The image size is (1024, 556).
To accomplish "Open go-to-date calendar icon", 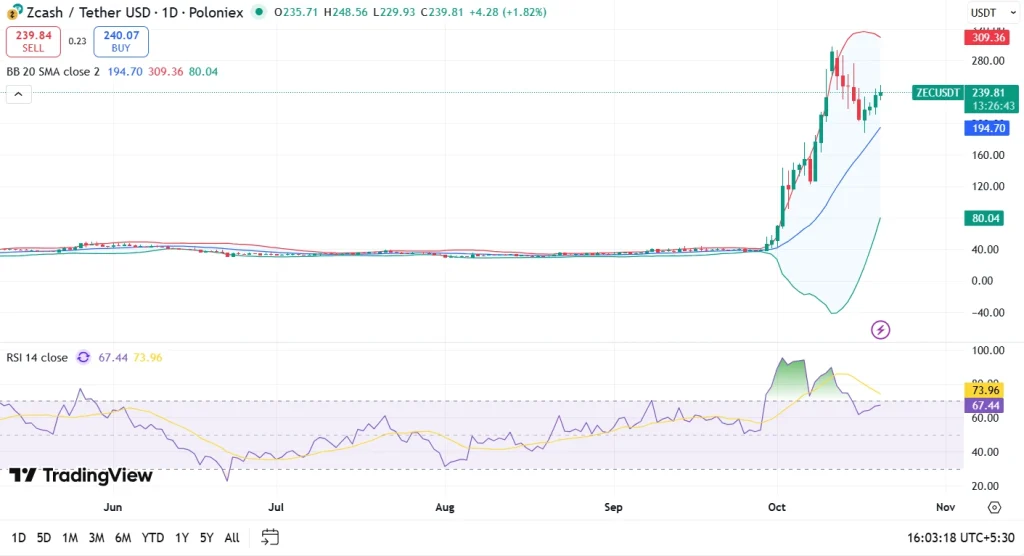I will pos(270,537).
